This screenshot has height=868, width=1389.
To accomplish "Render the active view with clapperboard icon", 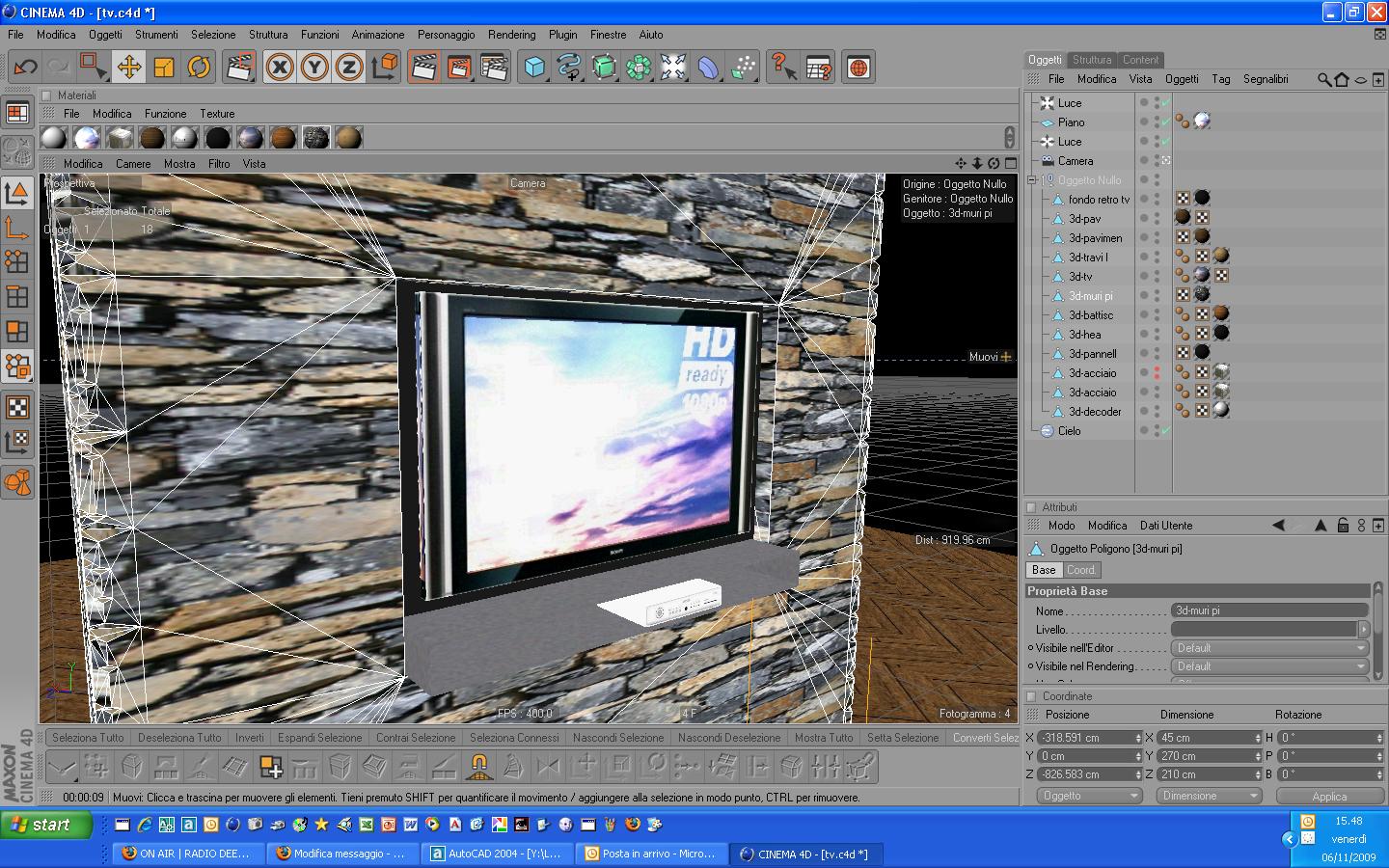I will coord(423,68).
